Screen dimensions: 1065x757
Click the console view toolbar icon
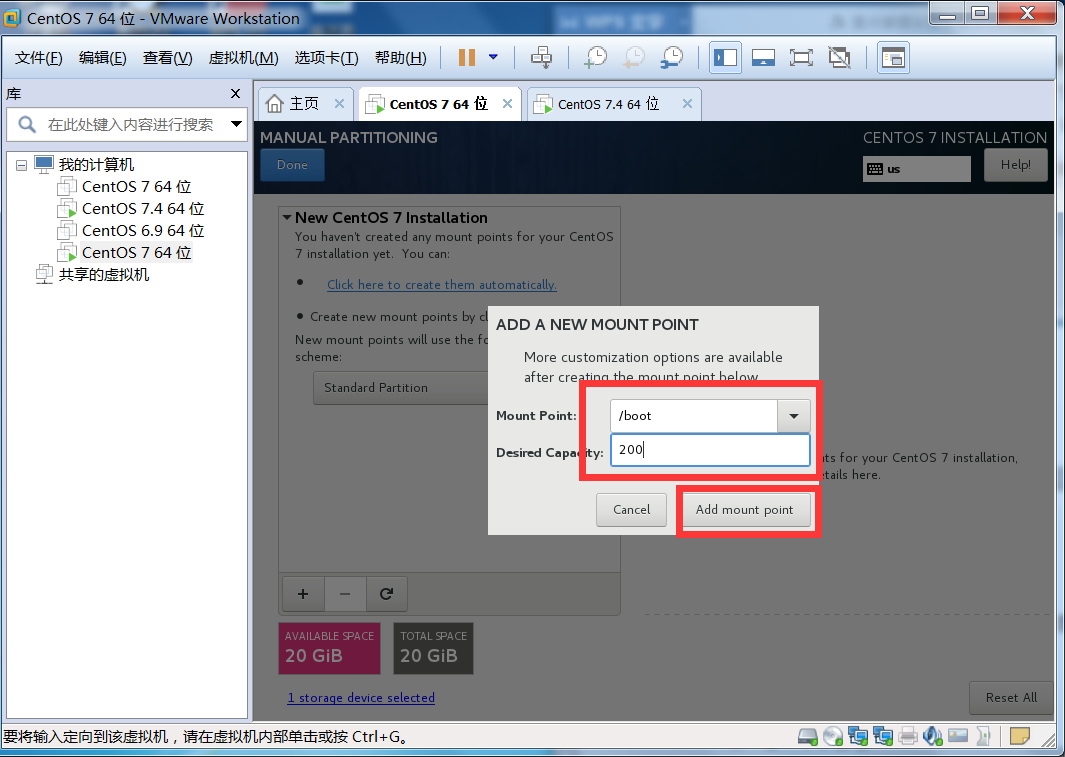pyautogui.click(x=763, y=58)
